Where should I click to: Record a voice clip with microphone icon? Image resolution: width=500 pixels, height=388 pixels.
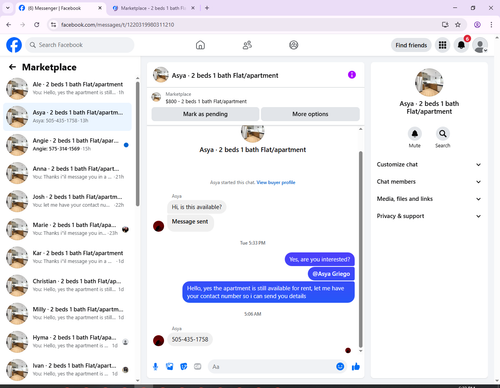[155, 367]
